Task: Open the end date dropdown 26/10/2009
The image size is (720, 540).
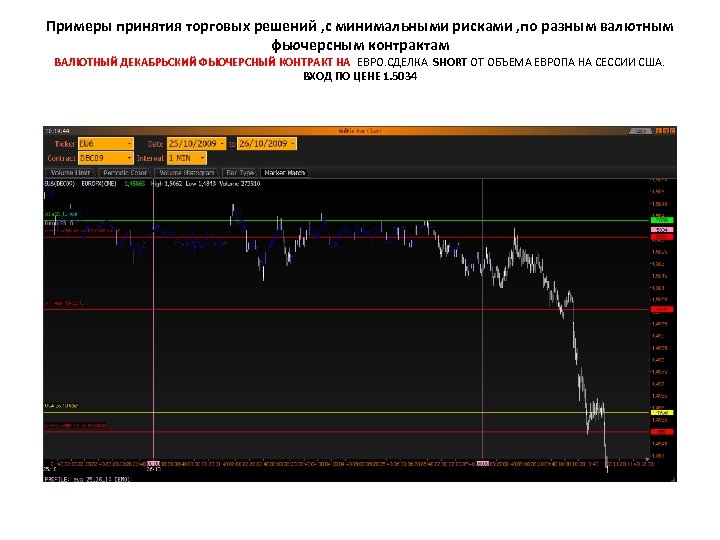Action: [x=267, y=144]
